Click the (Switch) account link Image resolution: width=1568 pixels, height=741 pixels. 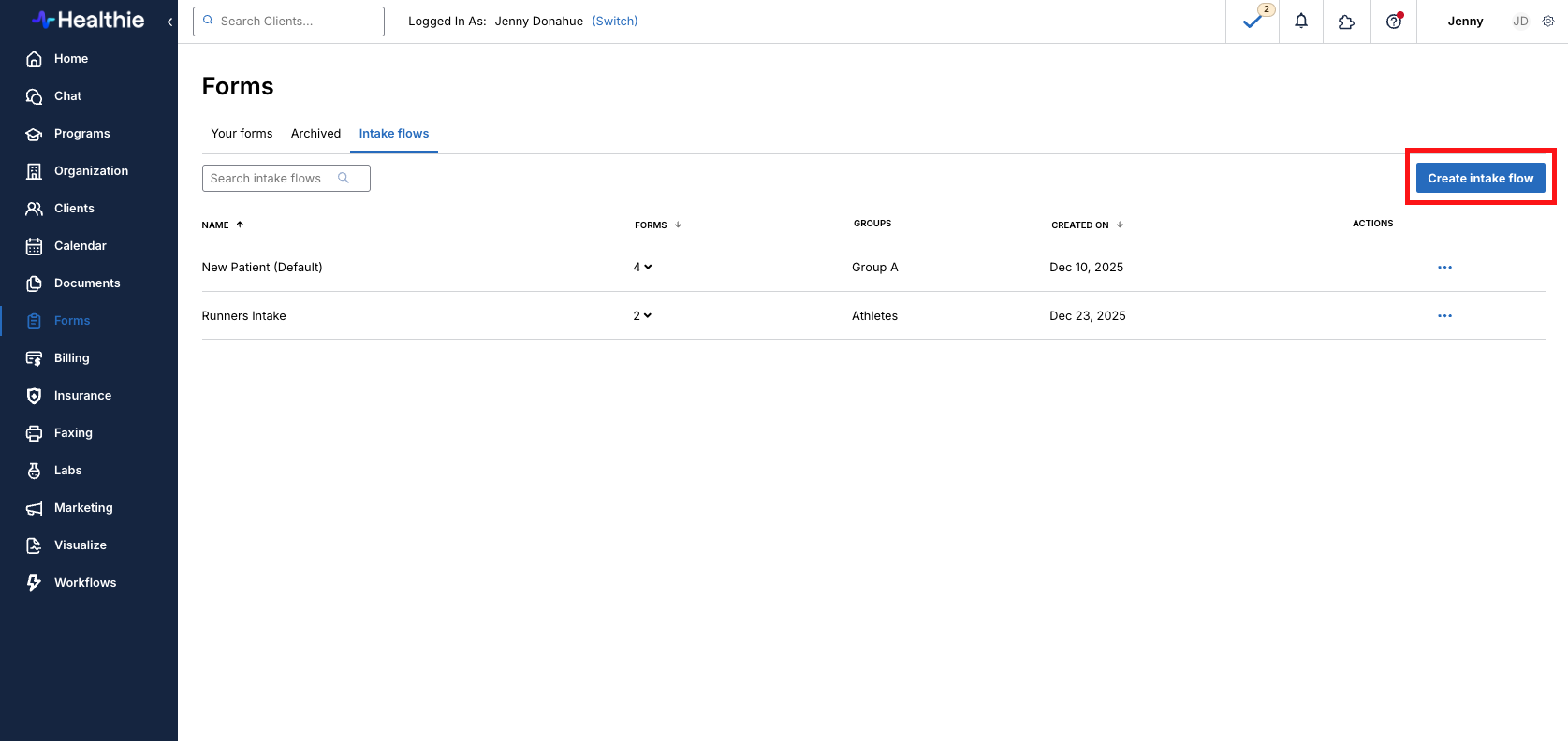click(x=614, y=21)
